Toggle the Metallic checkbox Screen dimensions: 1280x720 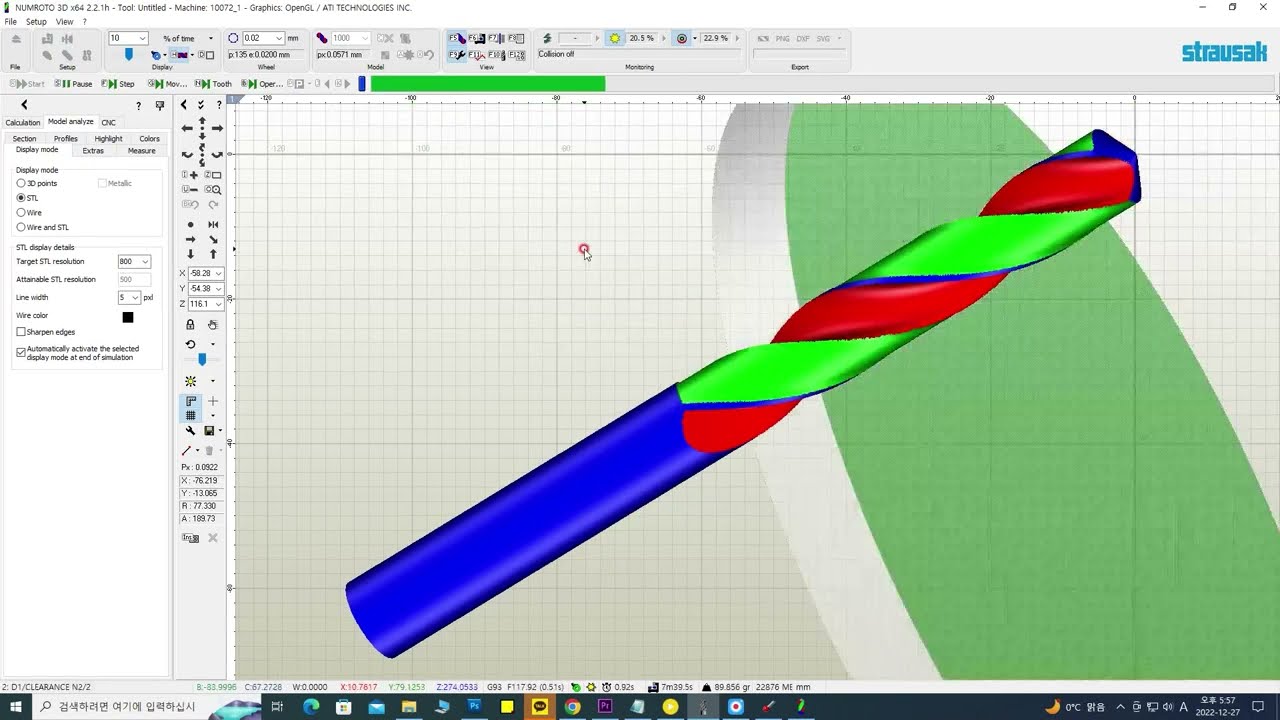(x=102, y=184)
